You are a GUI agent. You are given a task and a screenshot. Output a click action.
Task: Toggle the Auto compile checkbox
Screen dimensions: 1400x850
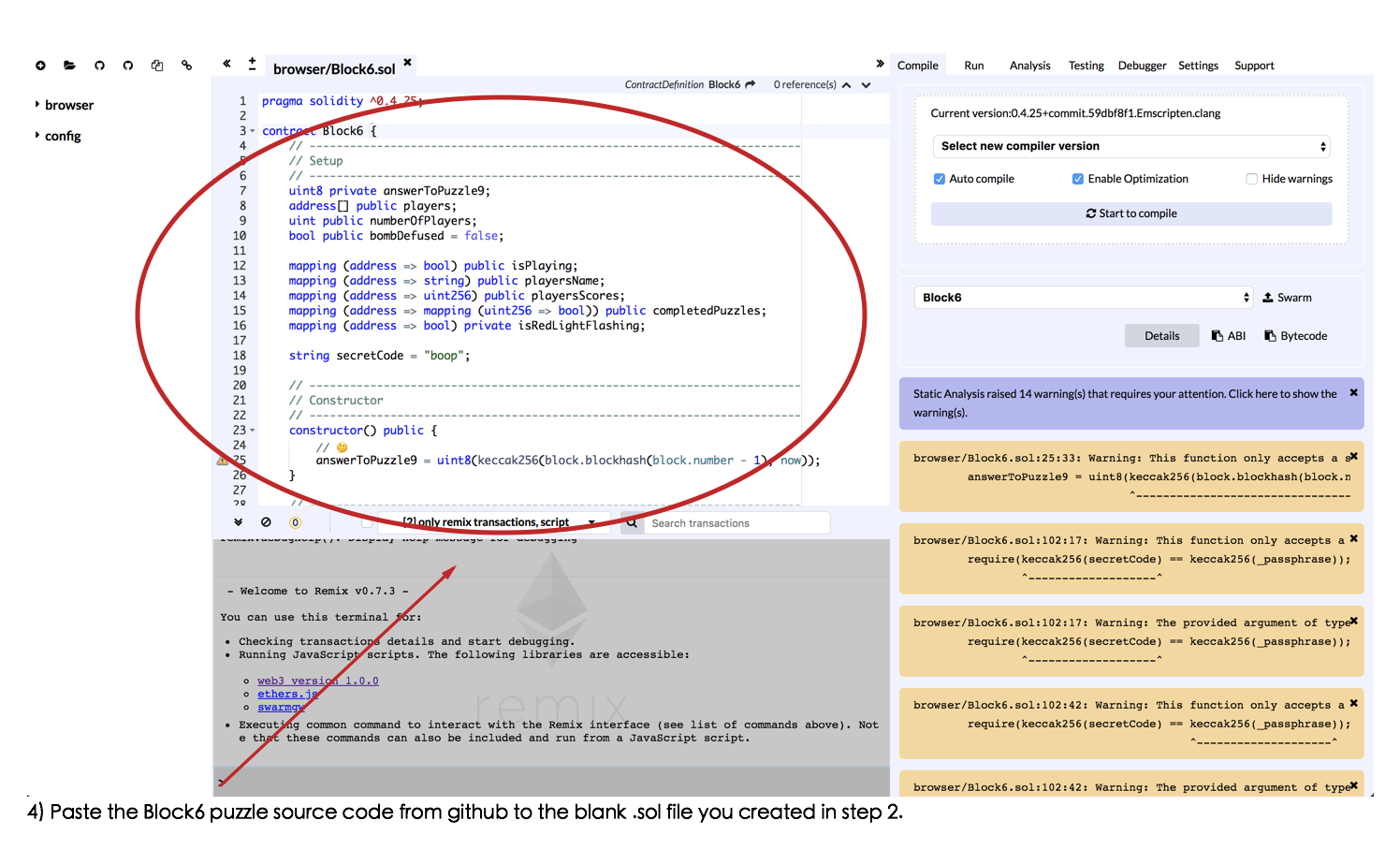coord(940,179)
